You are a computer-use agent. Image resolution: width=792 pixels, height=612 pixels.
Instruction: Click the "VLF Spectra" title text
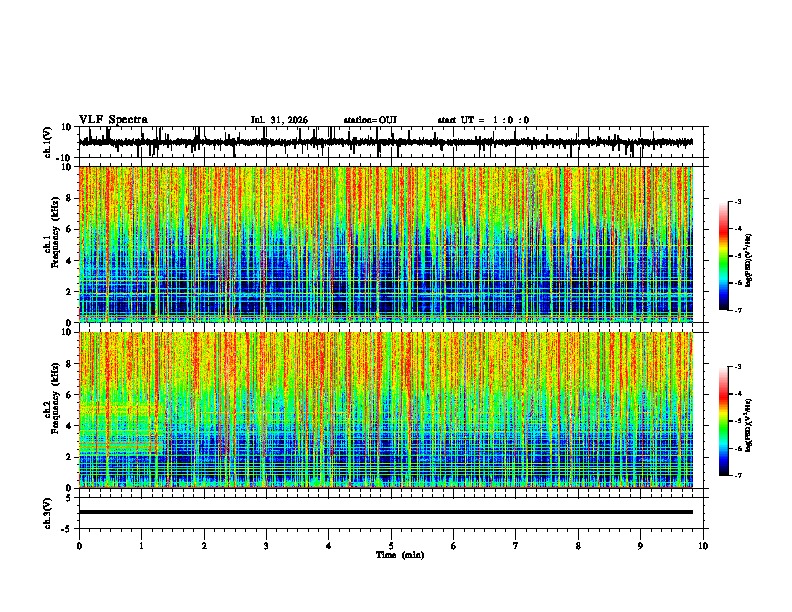point(113,119)
